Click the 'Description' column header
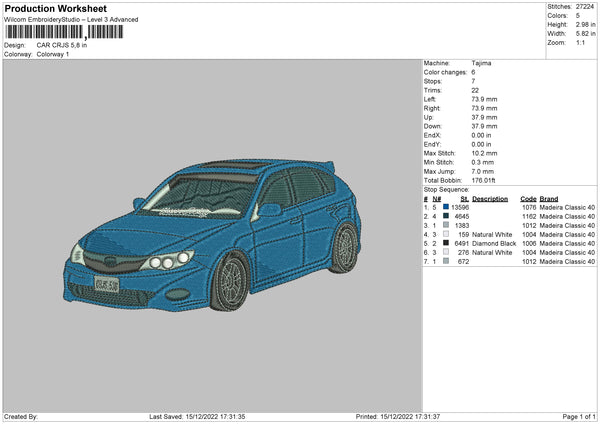 tap(490, 199)
